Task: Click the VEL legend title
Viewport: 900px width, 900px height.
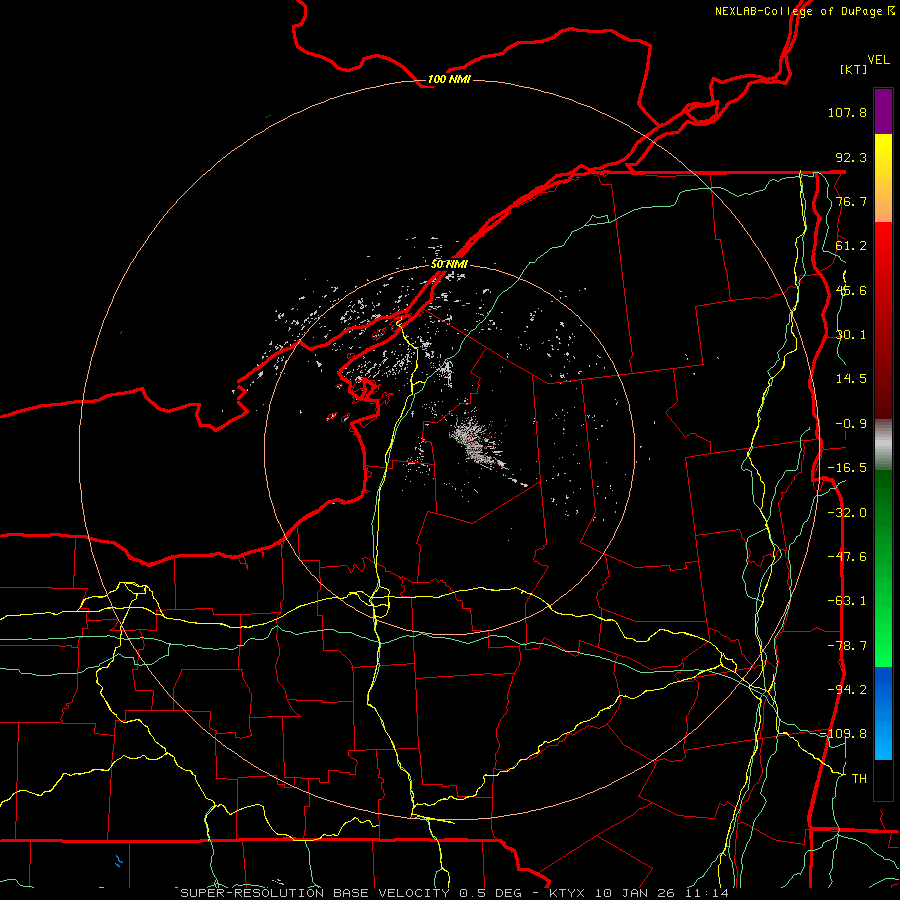Action: pos(878,60)
